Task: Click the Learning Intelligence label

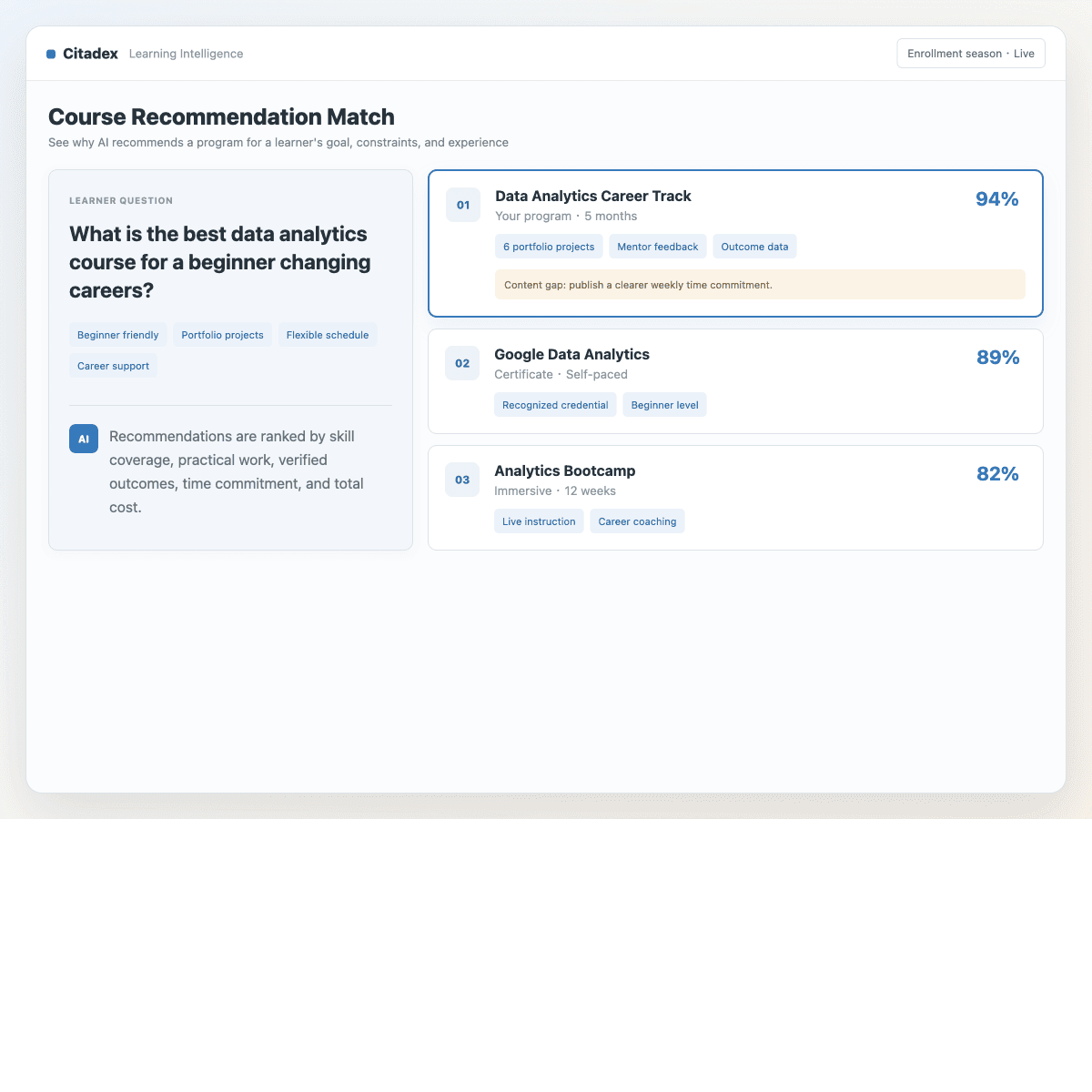Action: 186,54
